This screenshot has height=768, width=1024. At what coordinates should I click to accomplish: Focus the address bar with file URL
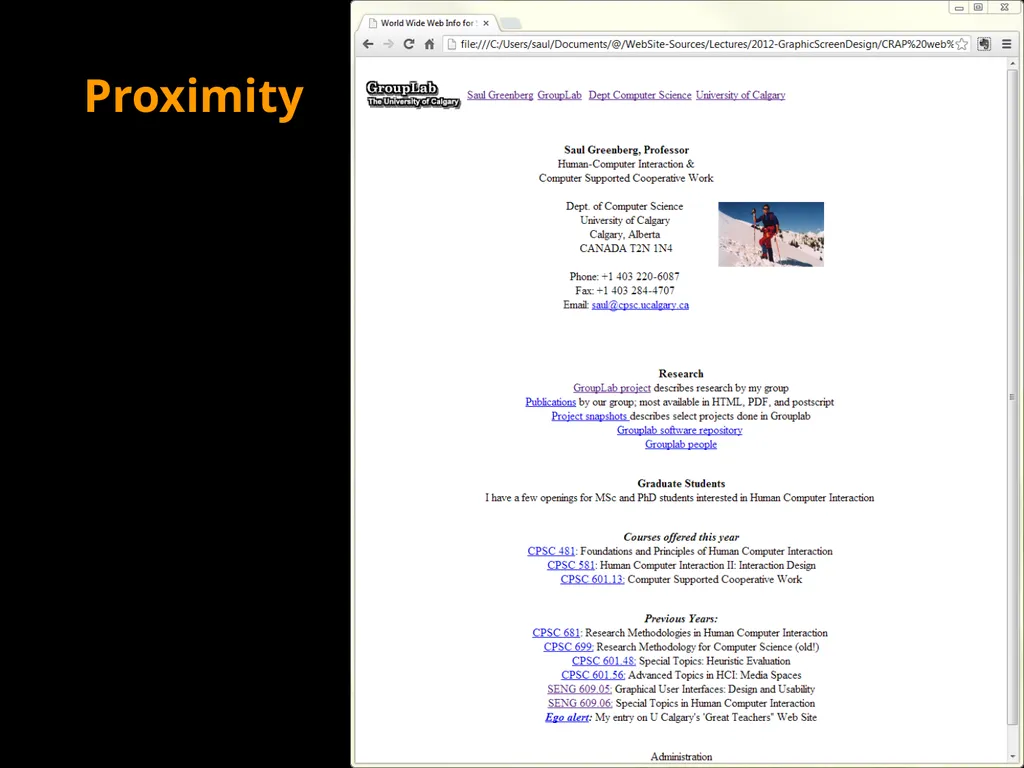tap(705, 44)
